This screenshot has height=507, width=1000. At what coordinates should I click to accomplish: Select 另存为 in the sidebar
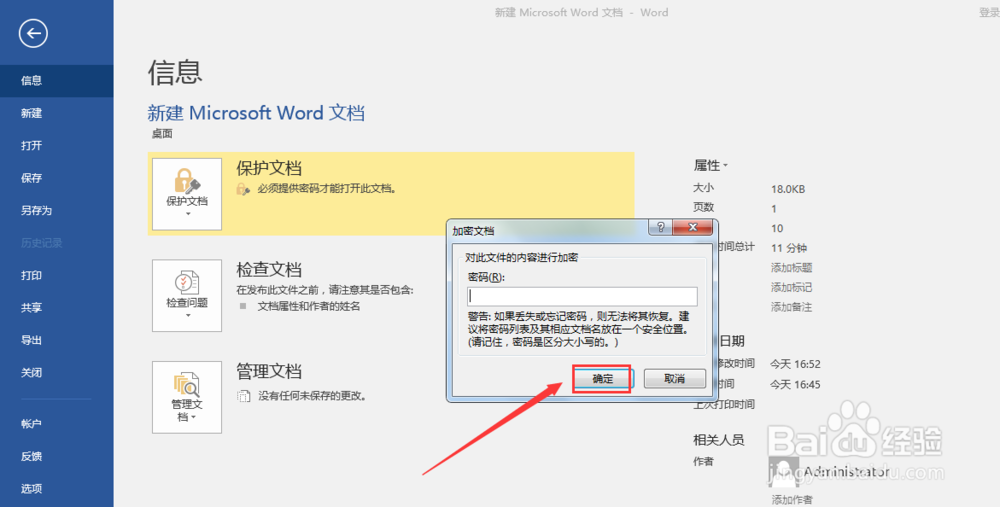57,210
